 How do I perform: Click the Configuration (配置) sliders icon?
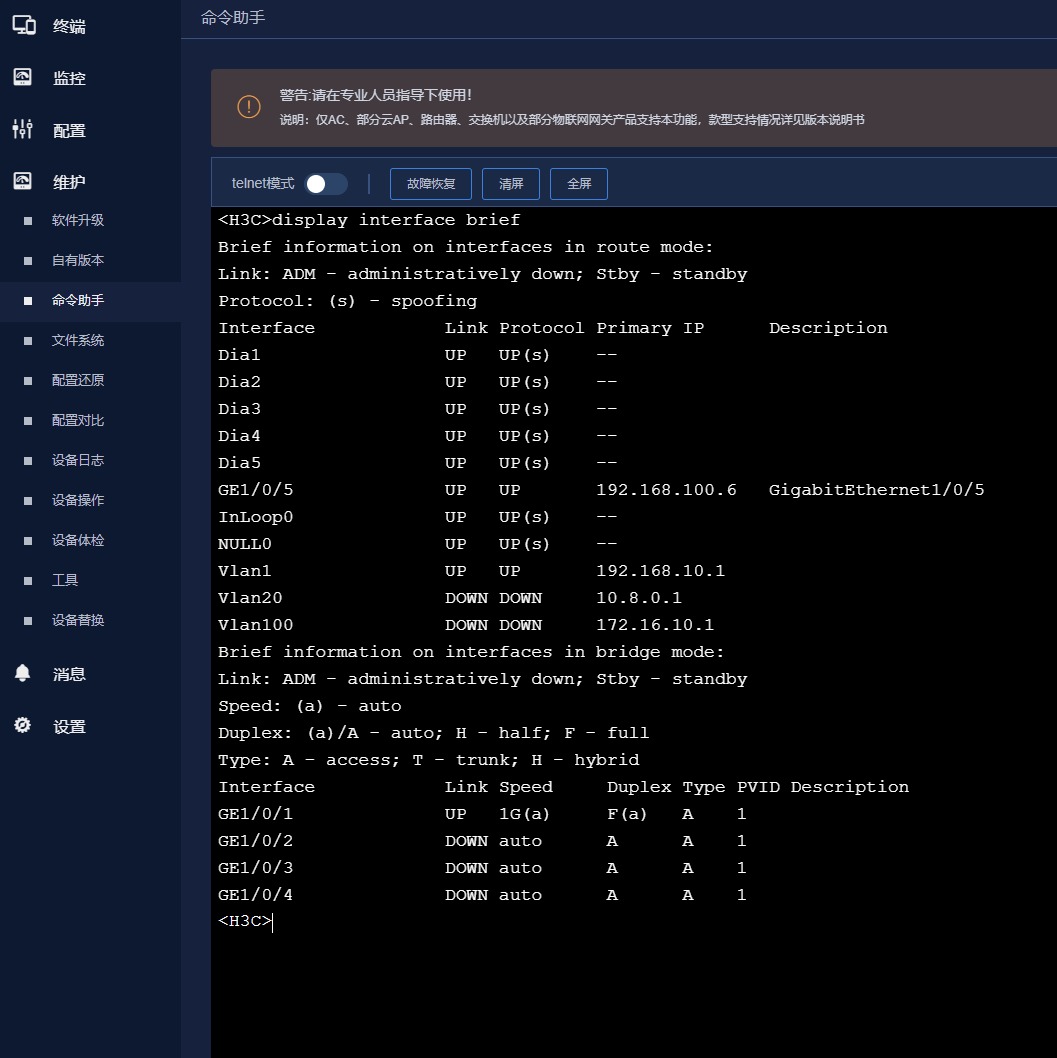click(x=23, y=129)
